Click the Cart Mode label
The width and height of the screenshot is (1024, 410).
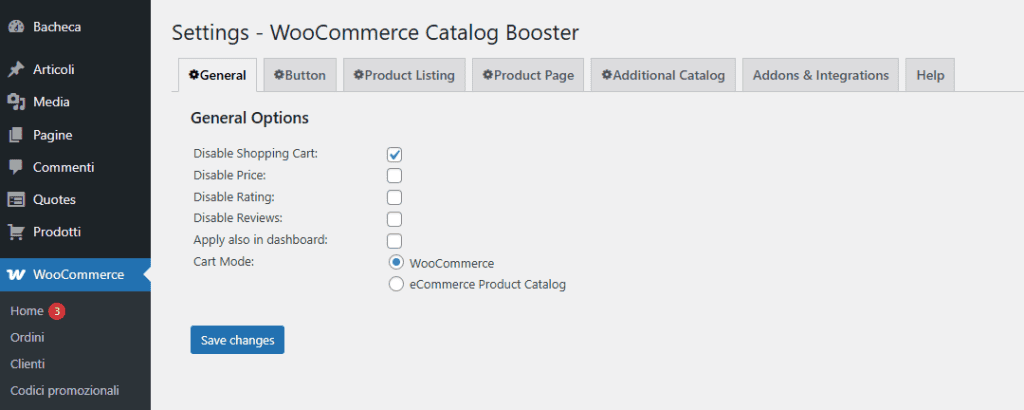pos(223,261)
